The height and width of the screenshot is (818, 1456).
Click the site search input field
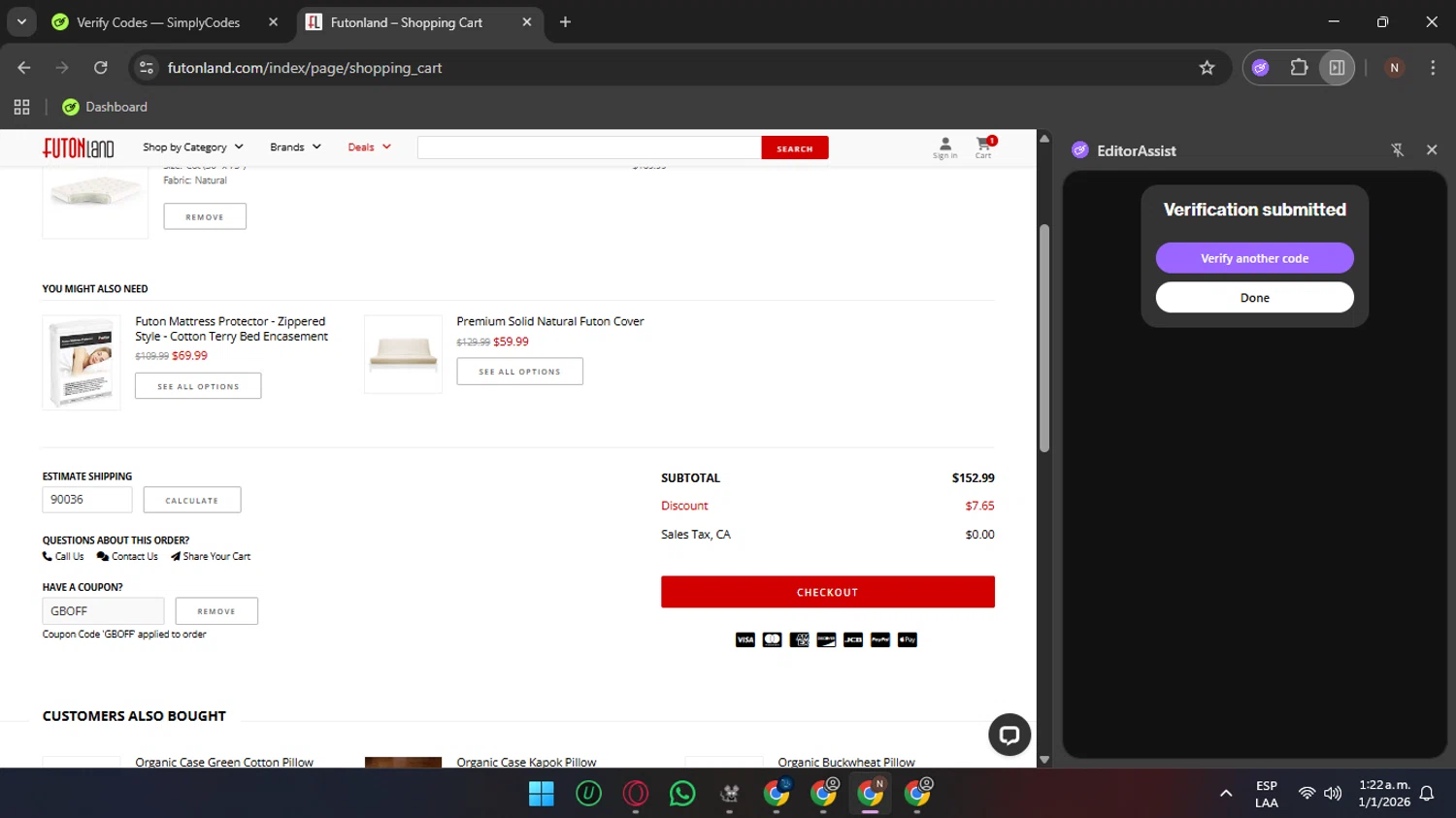click(589, 147)
